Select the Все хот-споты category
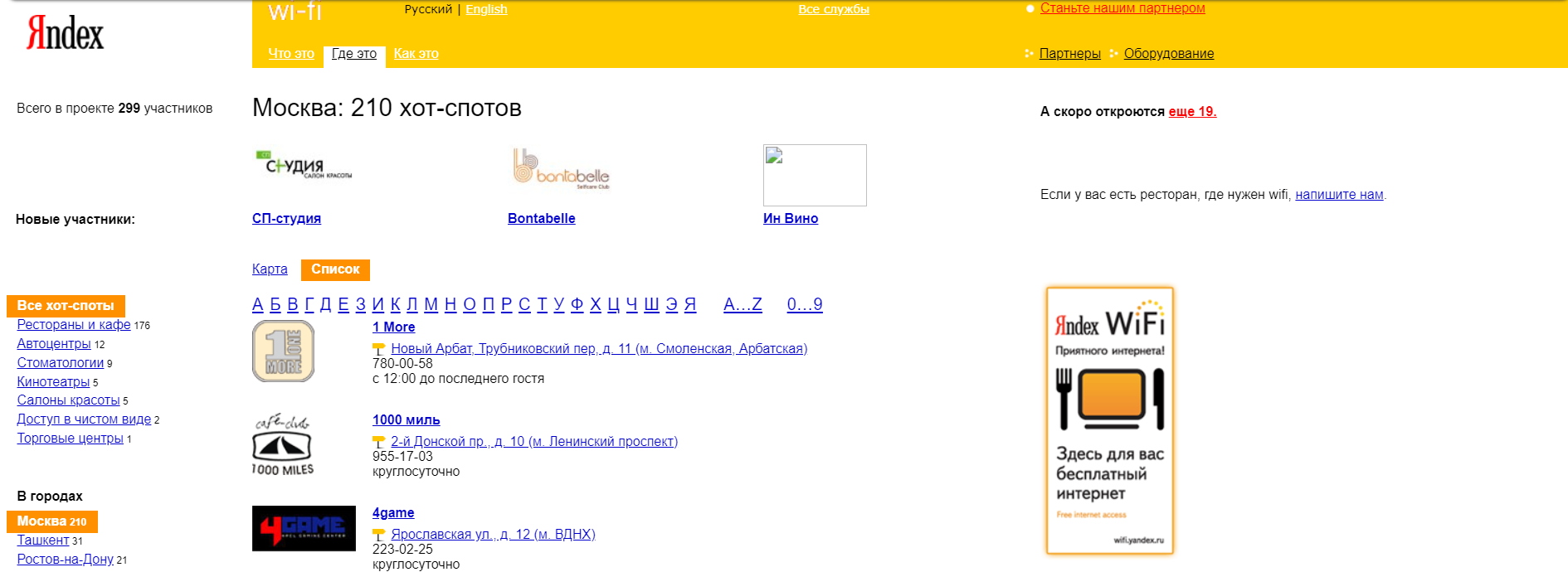The width and height of the screenshot is (1568, 572). point(66,305)
